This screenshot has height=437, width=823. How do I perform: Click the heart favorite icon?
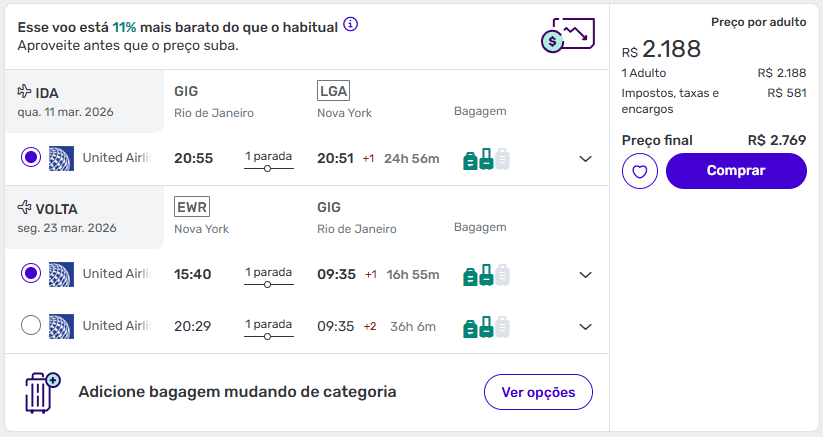coord(640,171)
